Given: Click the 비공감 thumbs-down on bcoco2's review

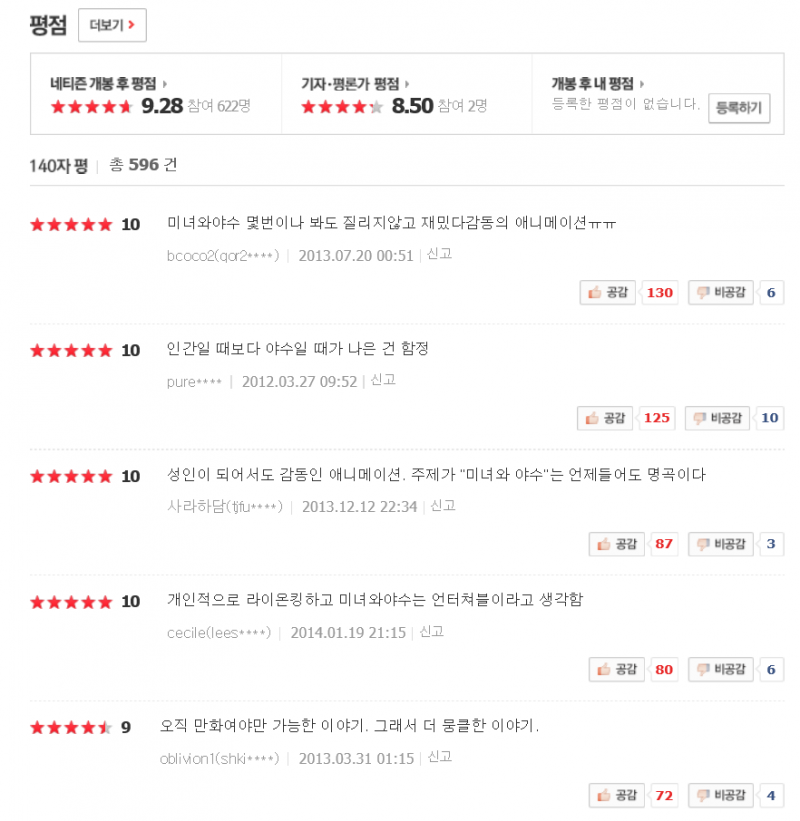Looking at the screenshot, I should [x=718, y=292].
